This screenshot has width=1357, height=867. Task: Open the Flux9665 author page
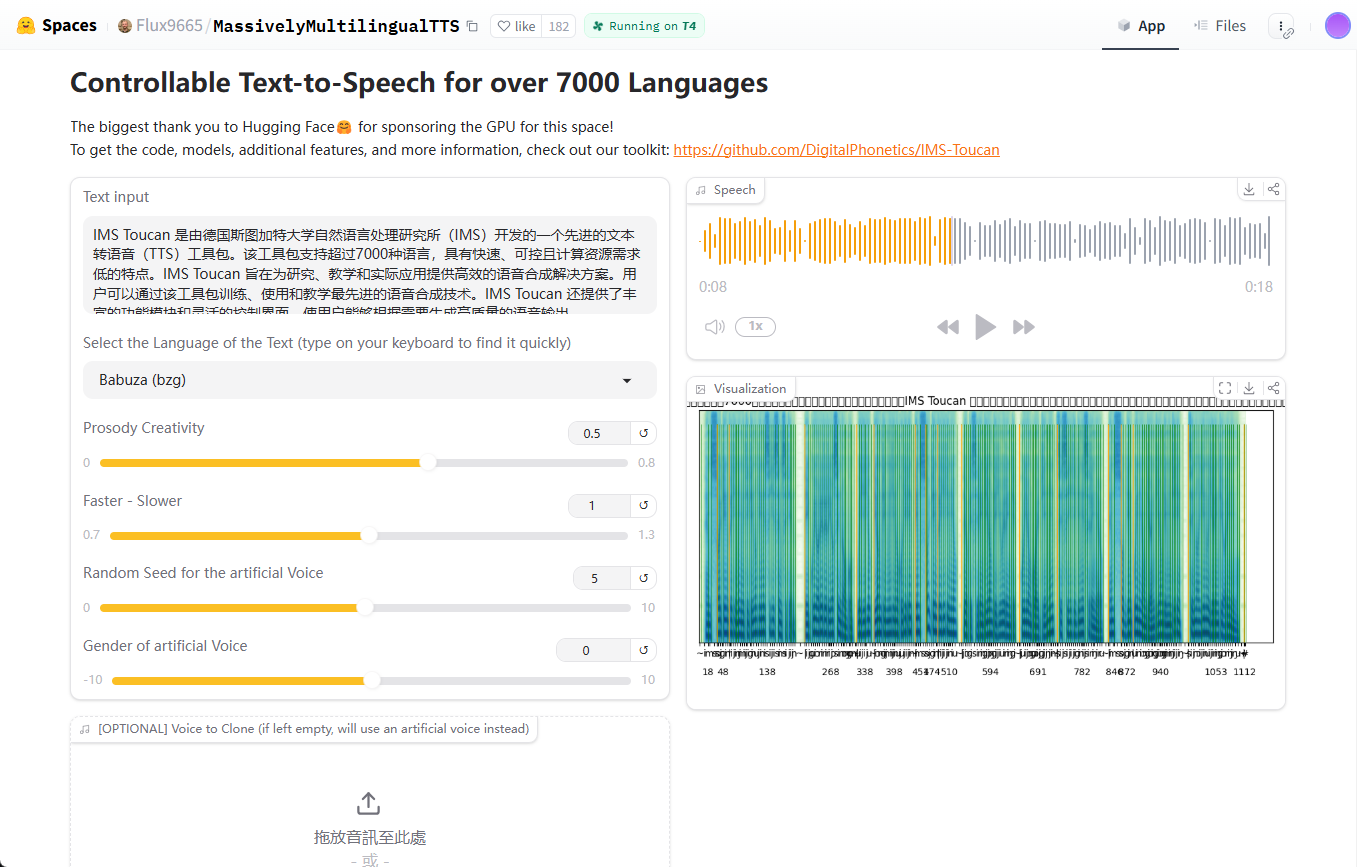pos(168,26)
